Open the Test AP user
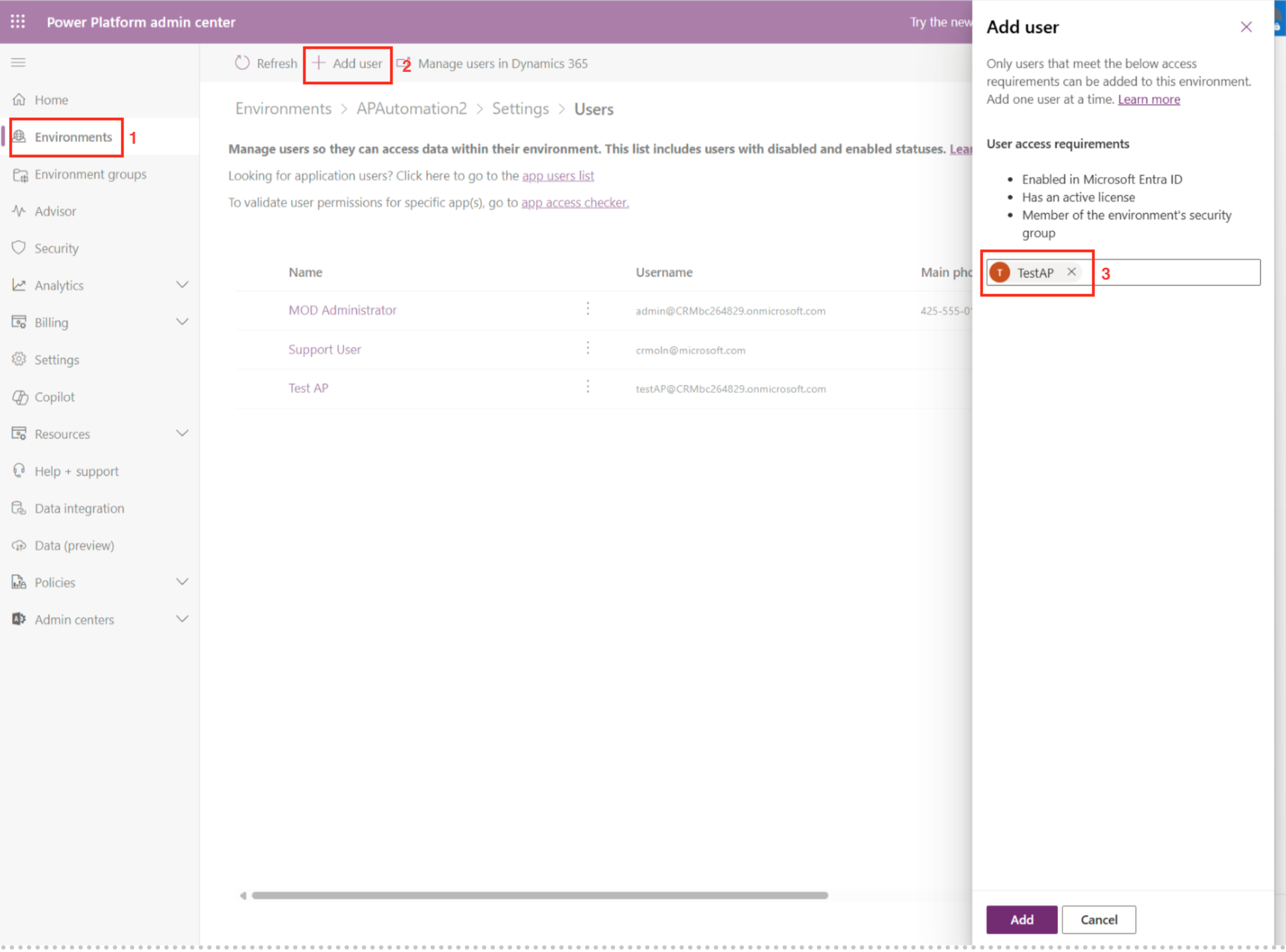Screen dimensions: 1286x952 coord(308,388)
